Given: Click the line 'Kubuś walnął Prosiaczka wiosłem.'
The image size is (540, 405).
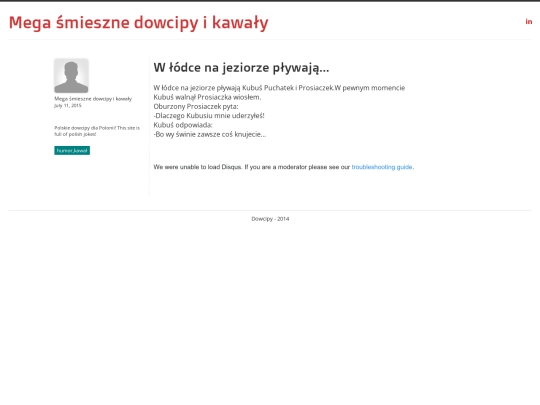Looking at the screenshot, I should [x=207, y=97].
